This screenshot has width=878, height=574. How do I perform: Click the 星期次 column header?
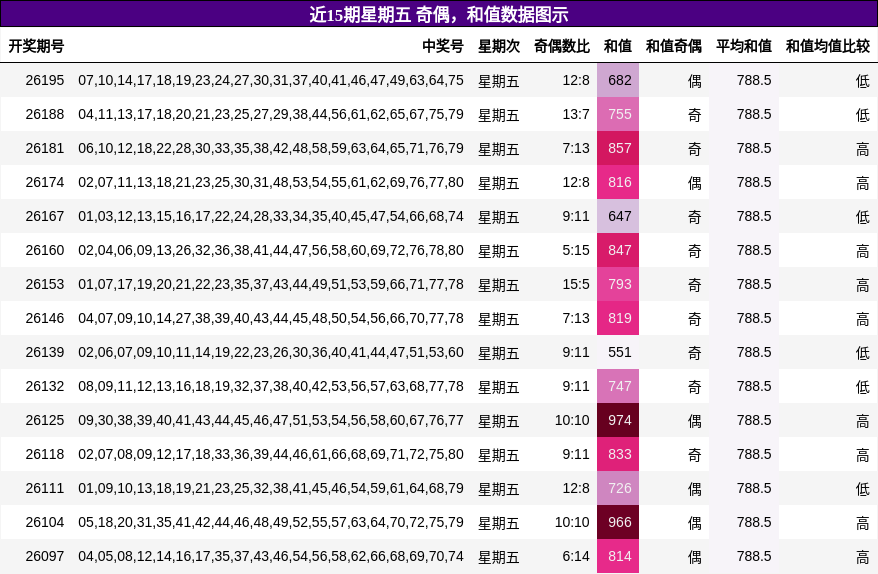(499, 46)
